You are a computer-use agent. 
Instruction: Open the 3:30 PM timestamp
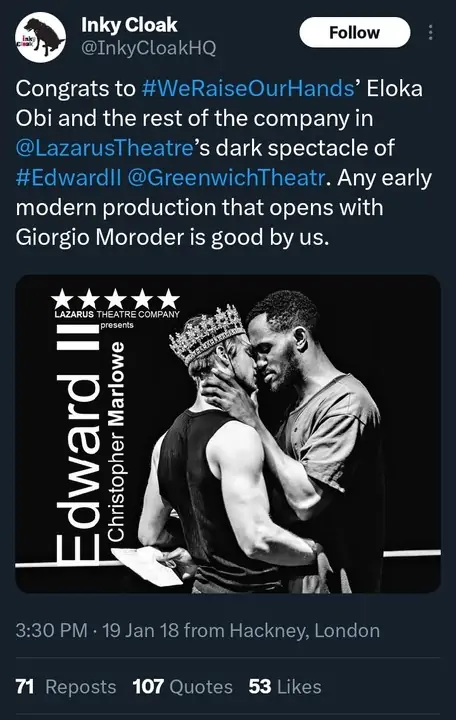[x=51, y=631]
